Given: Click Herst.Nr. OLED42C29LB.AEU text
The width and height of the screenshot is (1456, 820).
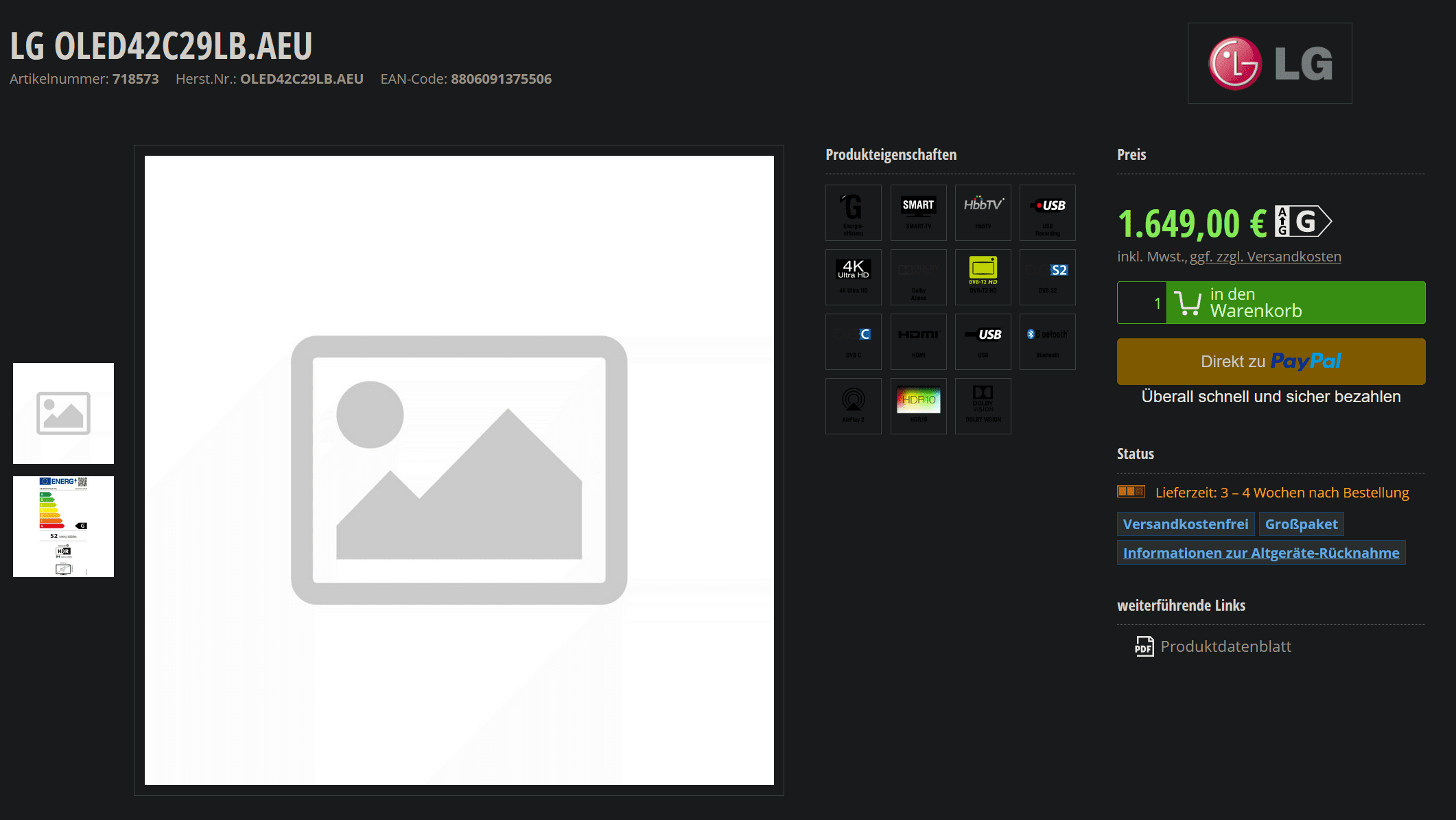Looking at the screenshot, I should tap(270, 79).
